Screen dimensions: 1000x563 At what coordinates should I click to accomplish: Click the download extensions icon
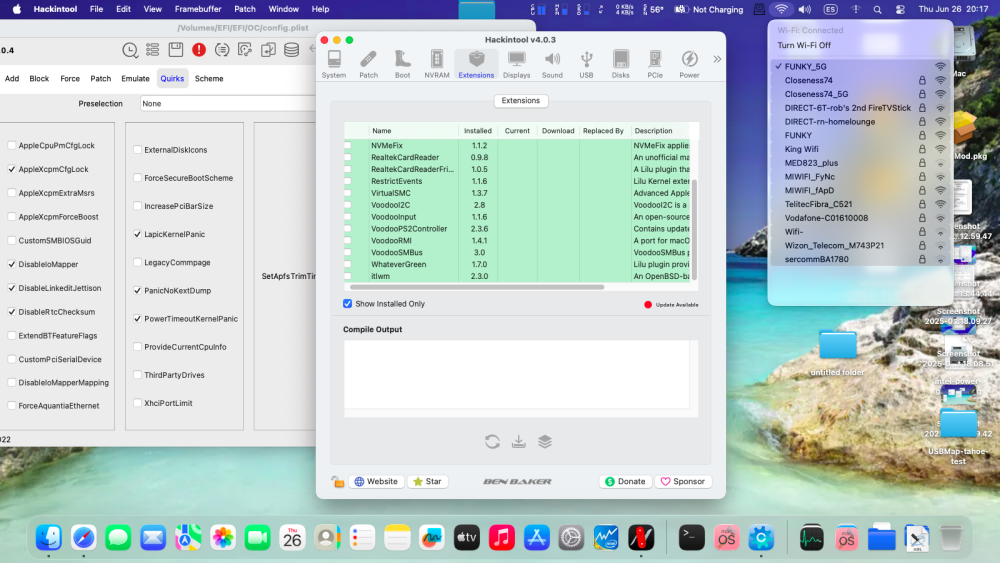tap(518, 441)
